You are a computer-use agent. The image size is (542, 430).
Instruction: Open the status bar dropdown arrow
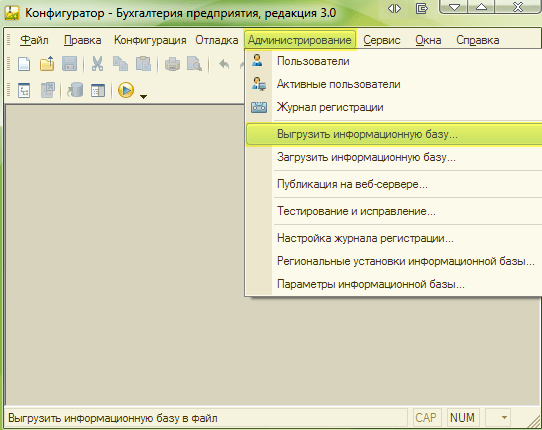coord(504,418)
